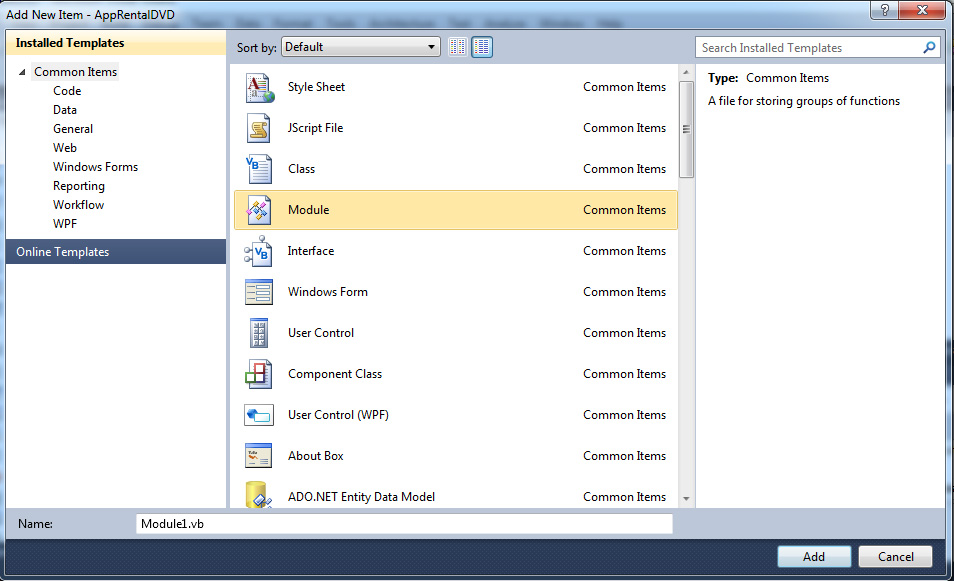Select Common Items in the templates tree
The width and height of the screenshot is (954, 581).
pyautogui.click(x=75, y=72)
